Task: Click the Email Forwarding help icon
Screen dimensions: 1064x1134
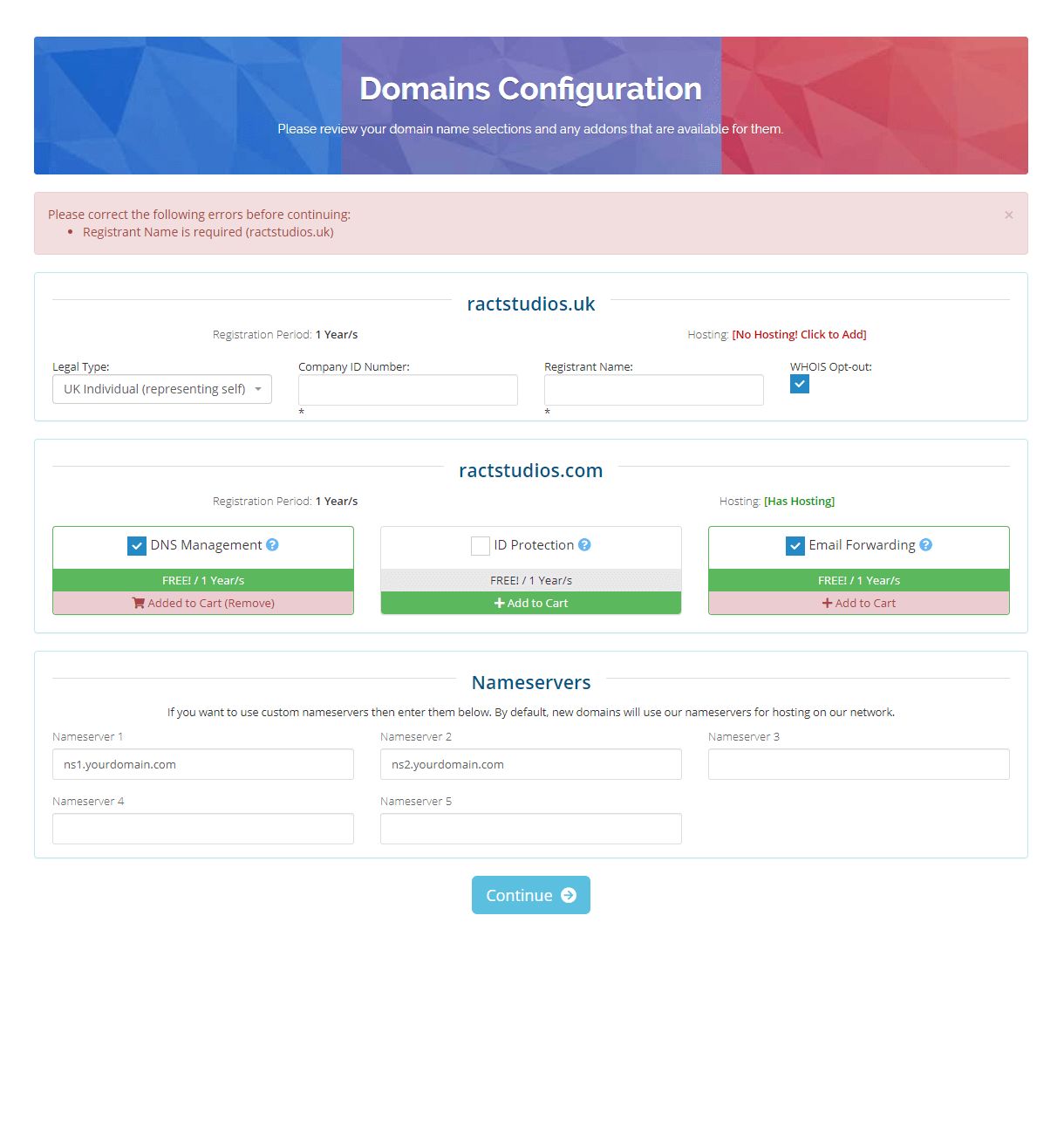Action: [x=926, y=545]
